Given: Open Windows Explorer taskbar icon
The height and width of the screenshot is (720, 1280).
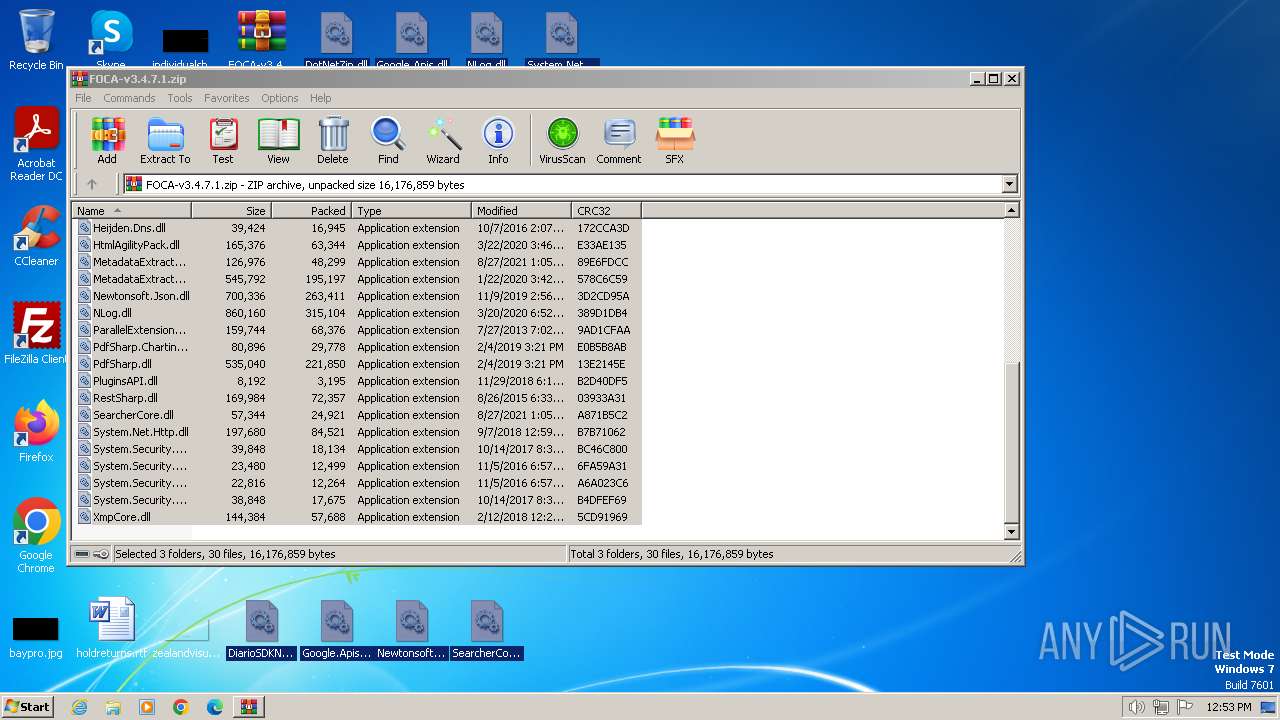Looking at the screenshot, I should point(113,707).
